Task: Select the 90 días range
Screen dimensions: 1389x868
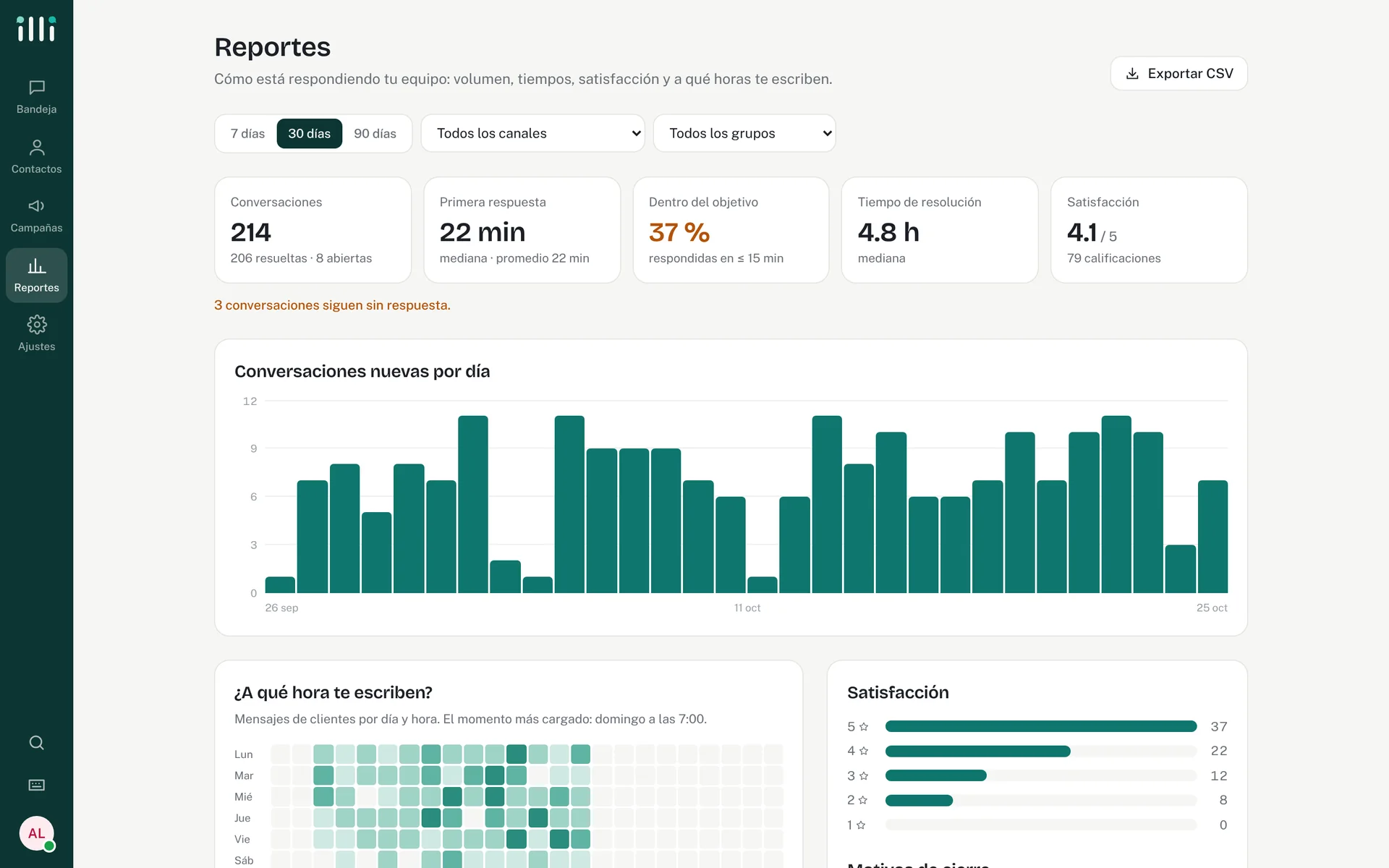Action: click(x=375, y=134)
